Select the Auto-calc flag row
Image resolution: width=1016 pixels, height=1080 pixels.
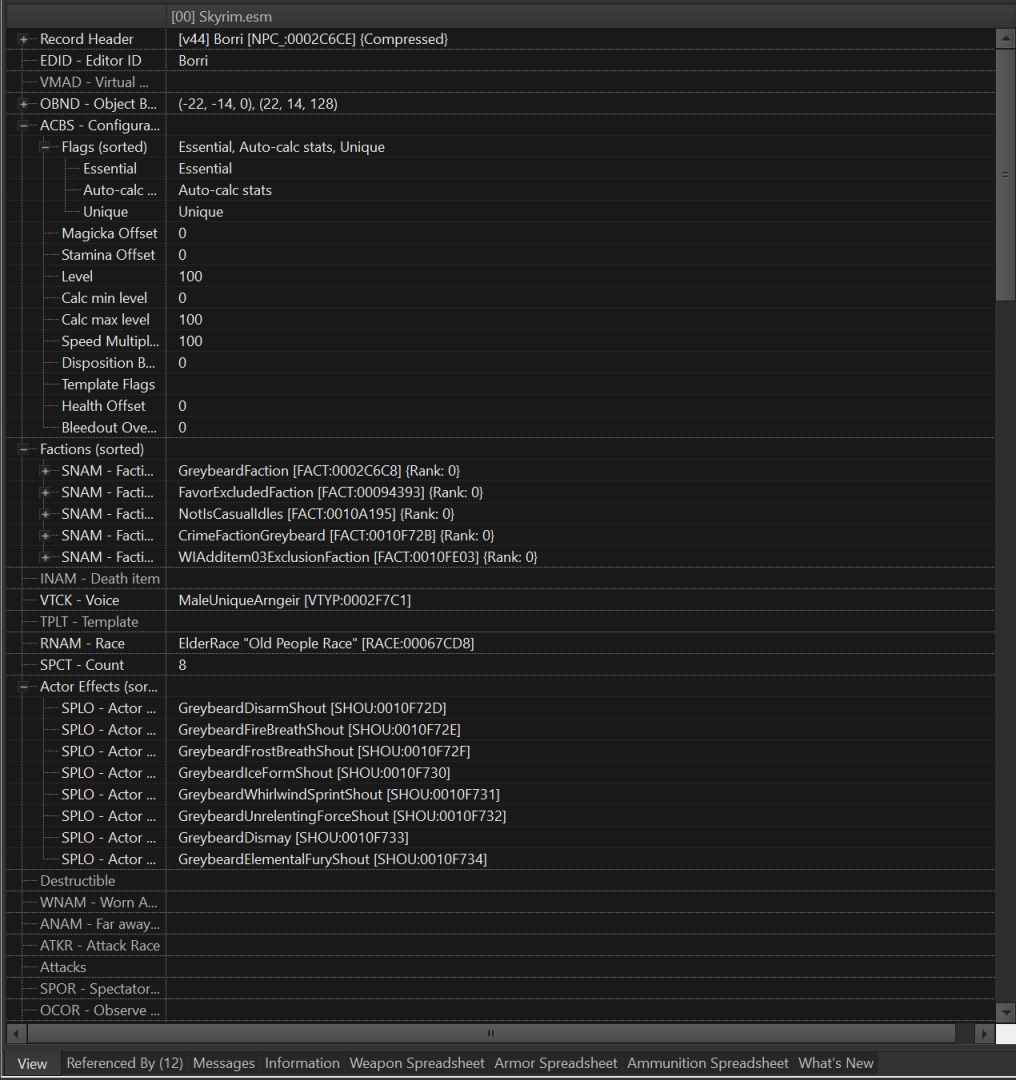click(500, 190)
